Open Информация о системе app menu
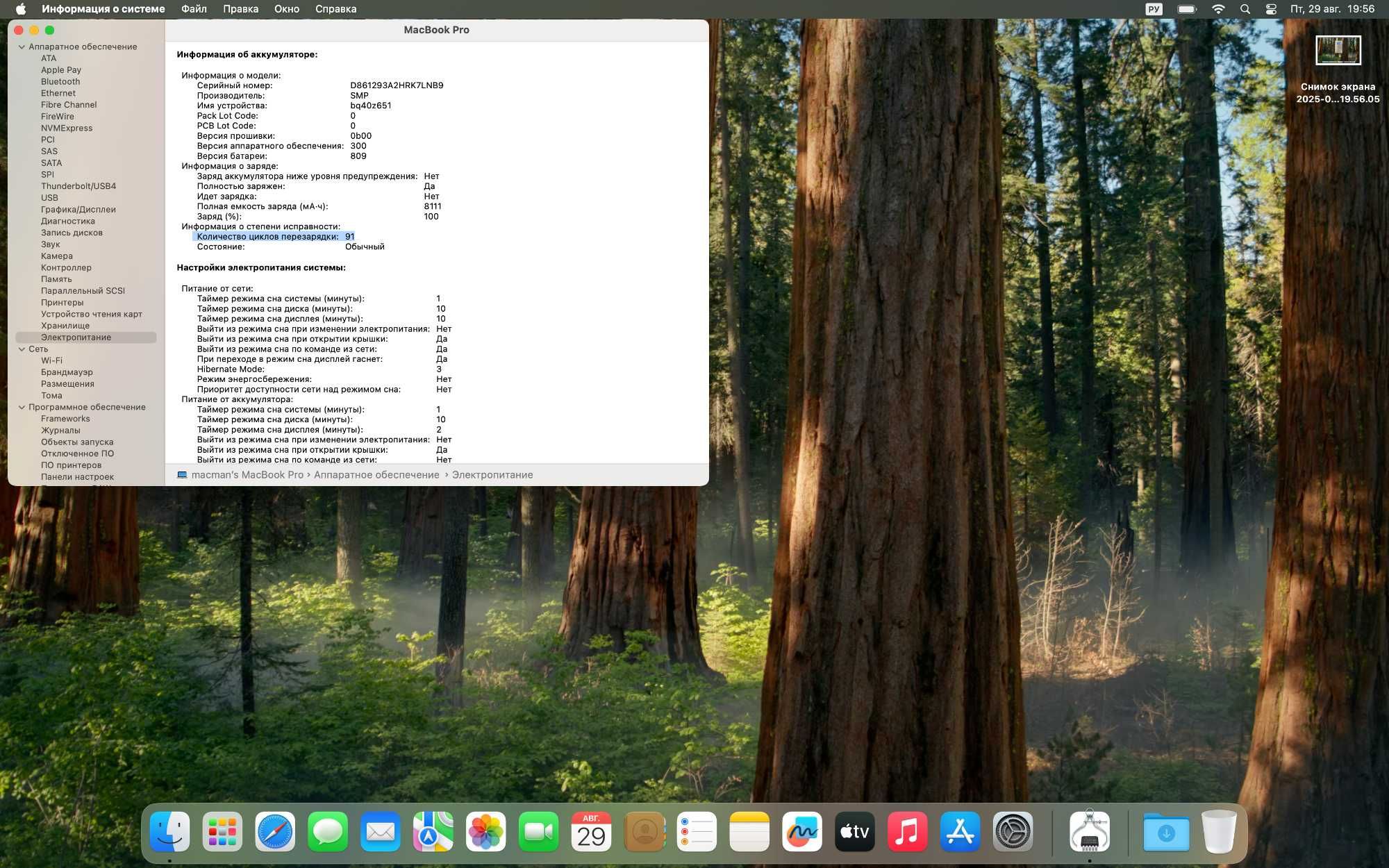The height and width of the screenshot is (868, 1389). [x=103, y=9]
